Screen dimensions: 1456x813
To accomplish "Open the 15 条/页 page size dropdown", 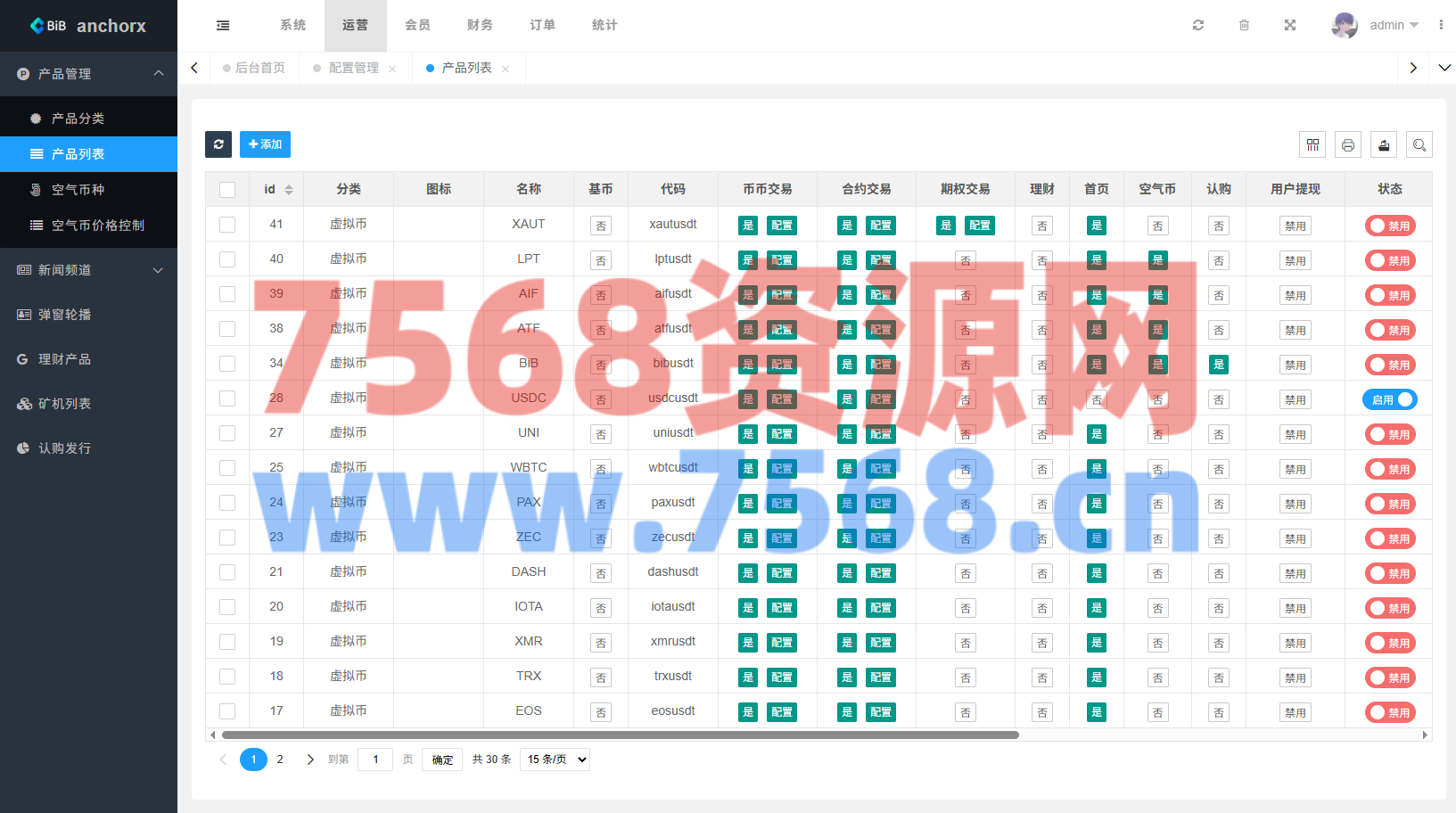I will 555,760.
